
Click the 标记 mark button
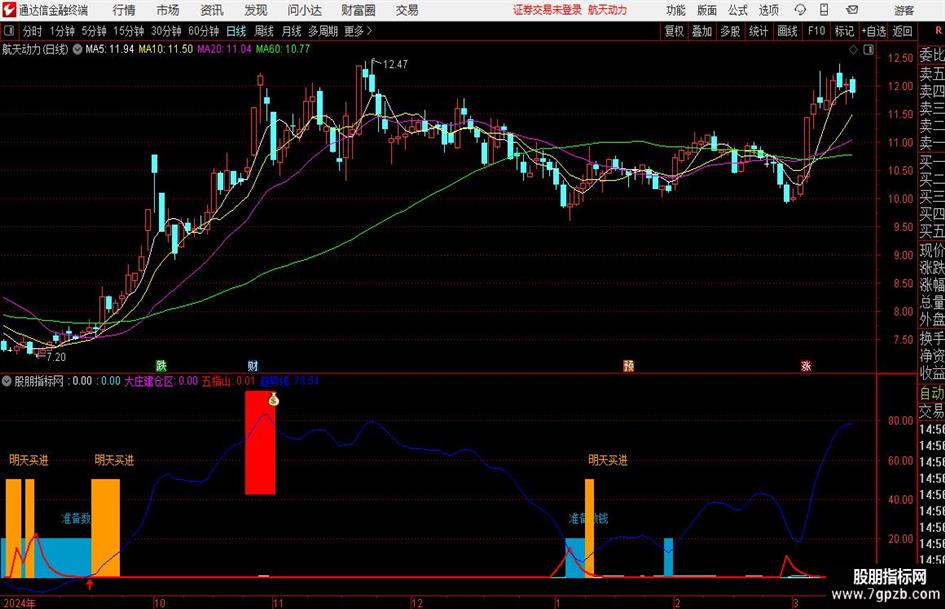click(x=844, y=31)
